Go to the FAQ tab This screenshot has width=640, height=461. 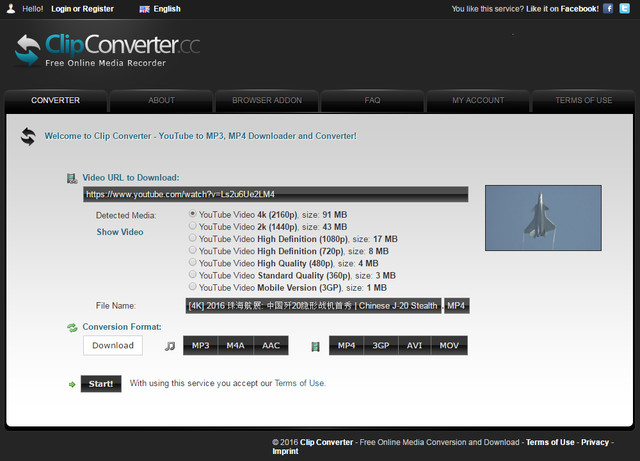(x=372, y=101)
